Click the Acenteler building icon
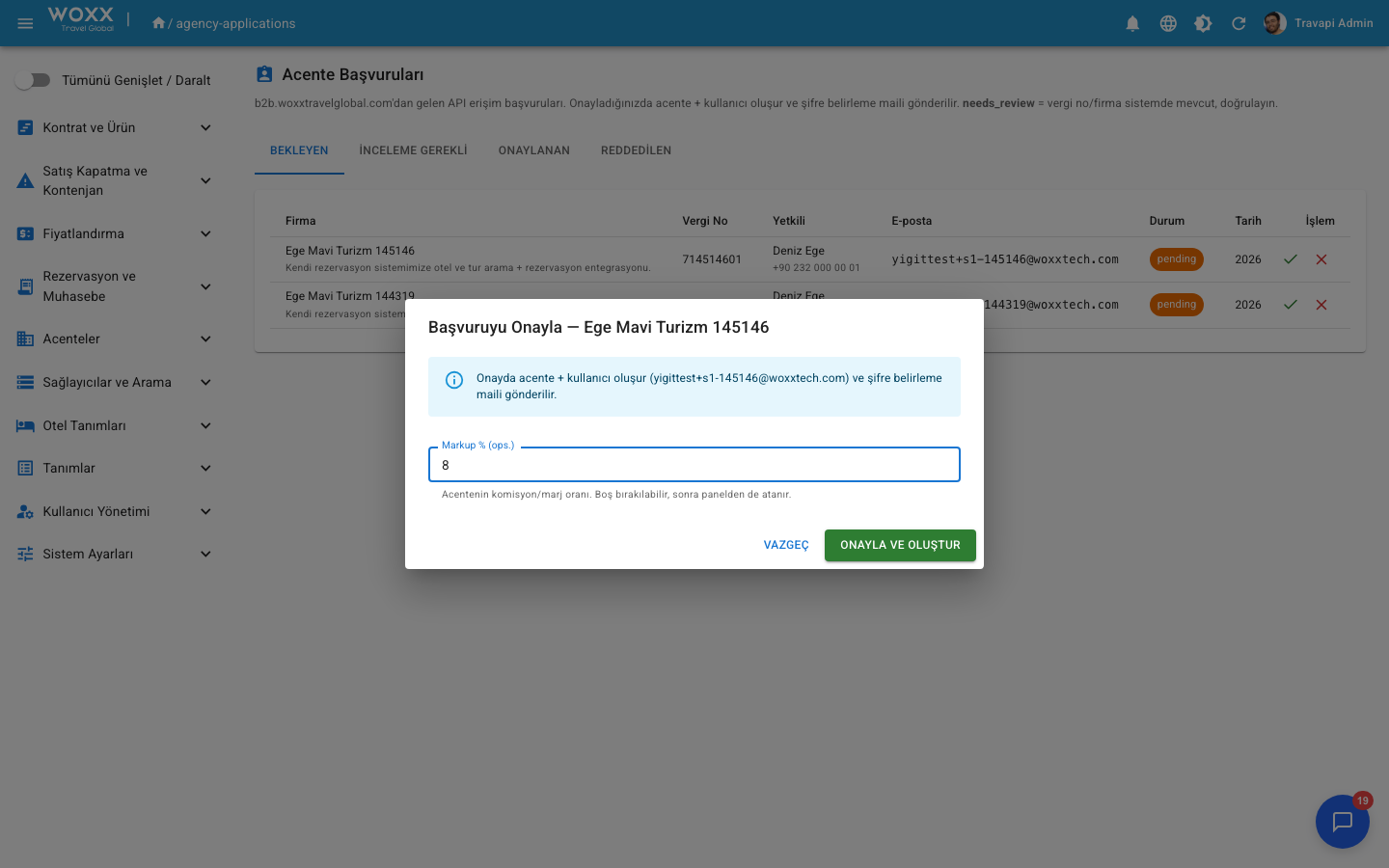Image resolution: width=1389 pixels, height=868 pixels. tap(26, 339)
